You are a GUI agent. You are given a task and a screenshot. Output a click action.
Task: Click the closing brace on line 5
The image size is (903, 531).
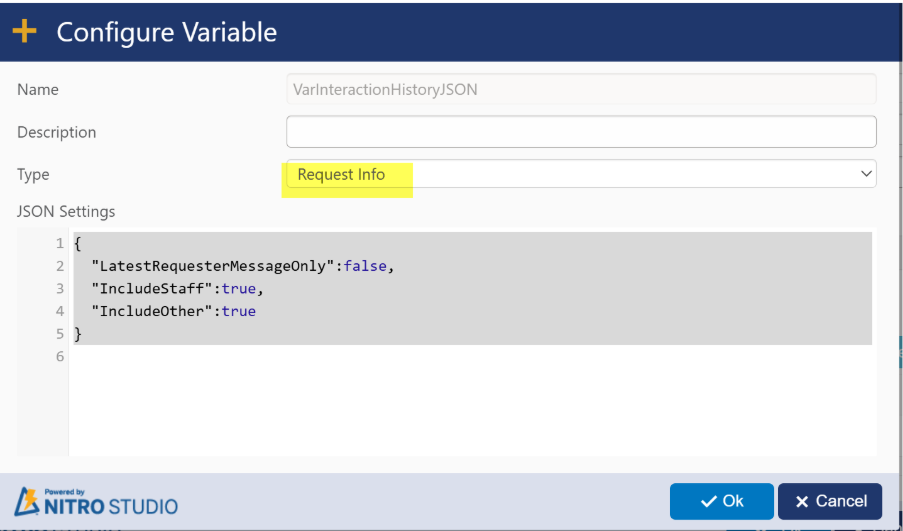78,334
